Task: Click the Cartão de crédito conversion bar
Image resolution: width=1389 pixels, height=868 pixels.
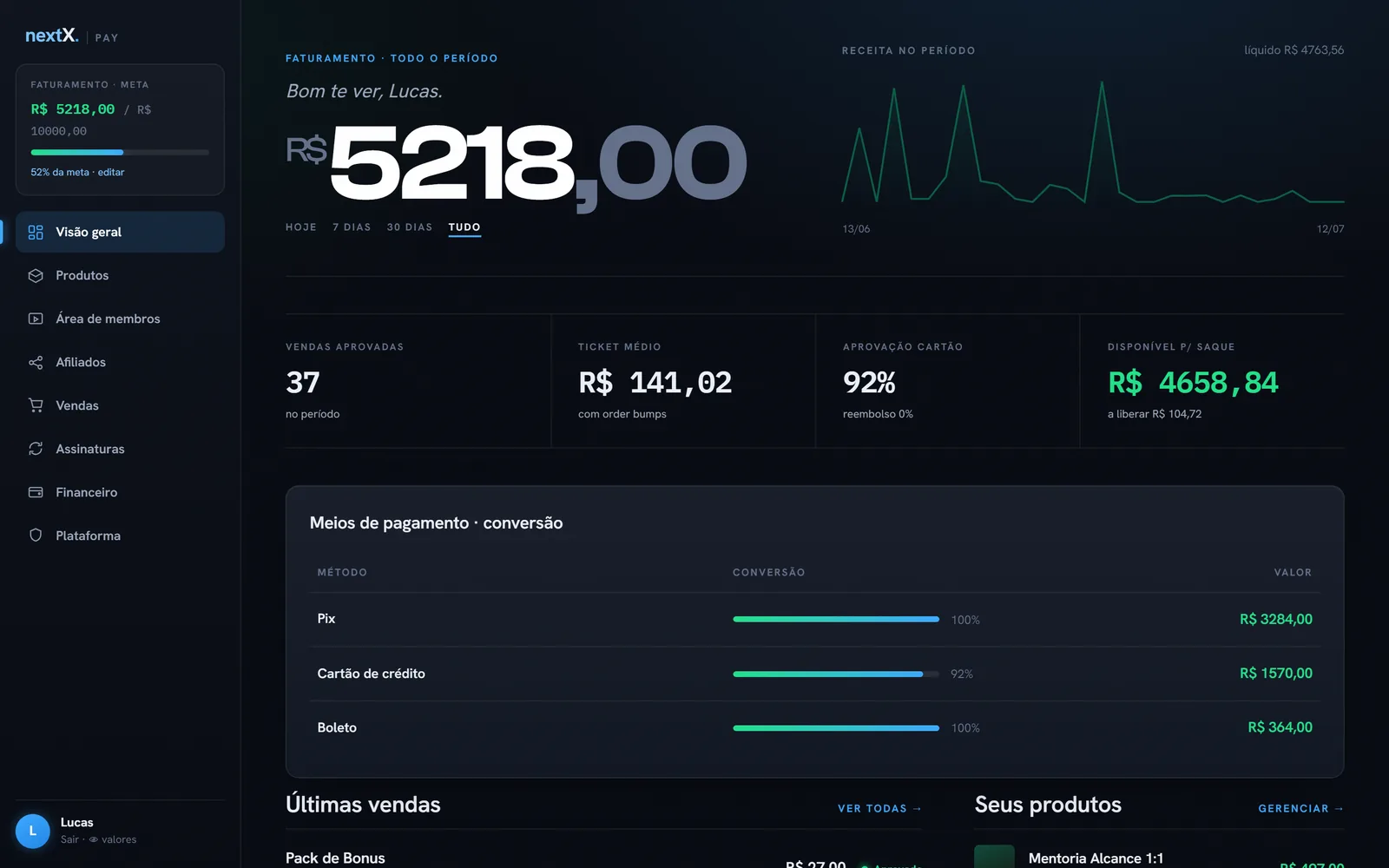Action: (836, 674)
